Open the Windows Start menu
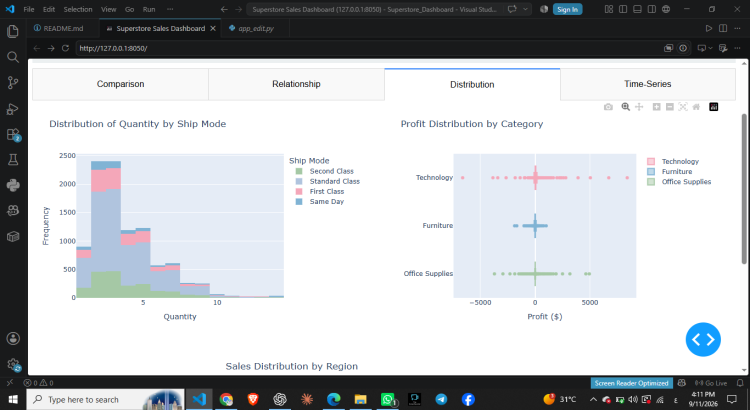The width and height of the screenshot is (750, 410). tap(13, 399)
